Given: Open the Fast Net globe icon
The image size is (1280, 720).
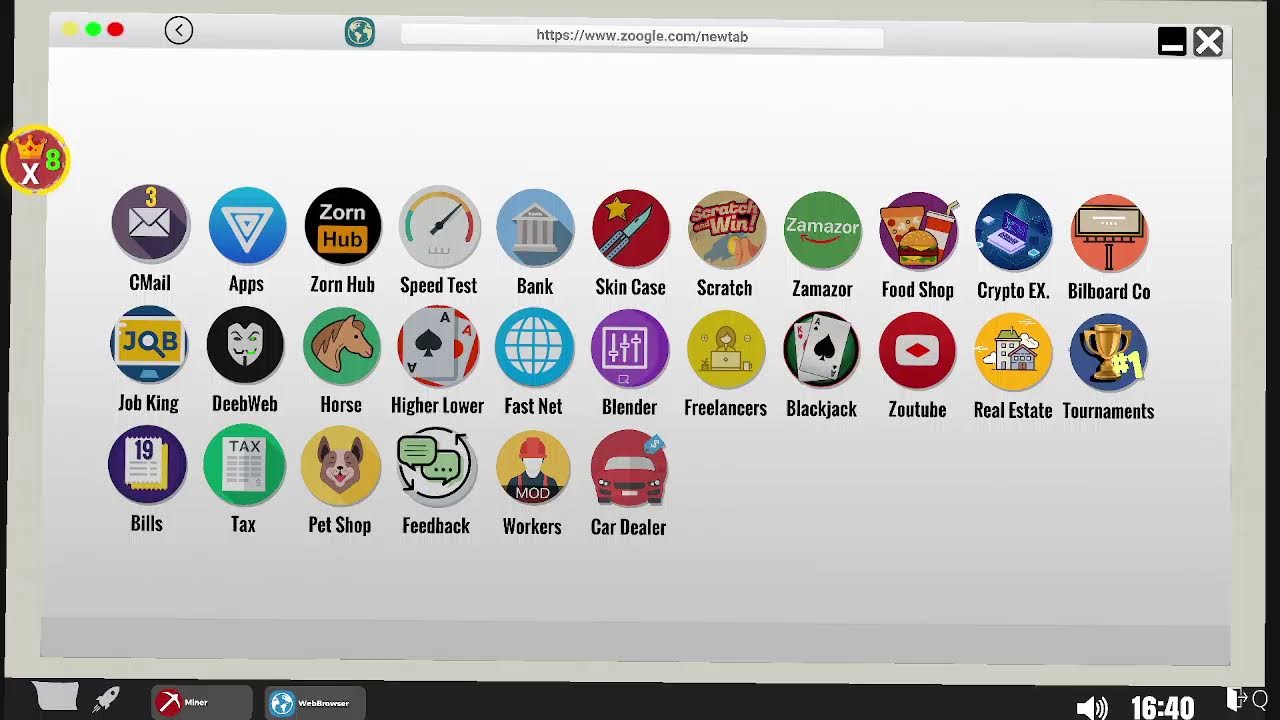Looking at the screenshot, I should (534, 348).
